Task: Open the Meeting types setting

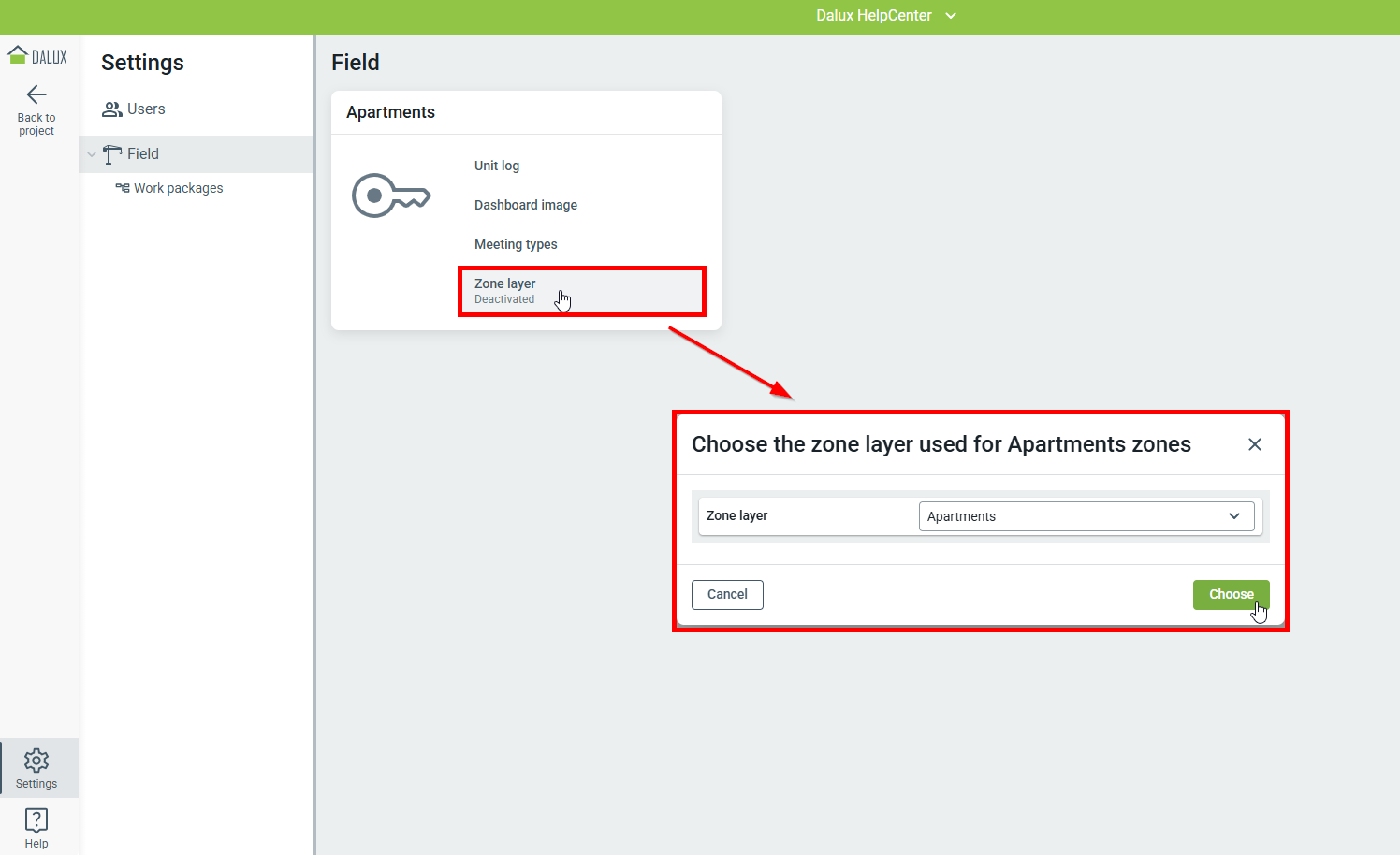Action: (516, 244)
